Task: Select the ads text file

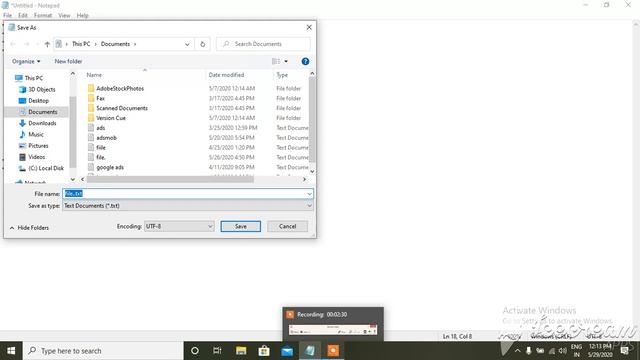Action: [100, 128]
